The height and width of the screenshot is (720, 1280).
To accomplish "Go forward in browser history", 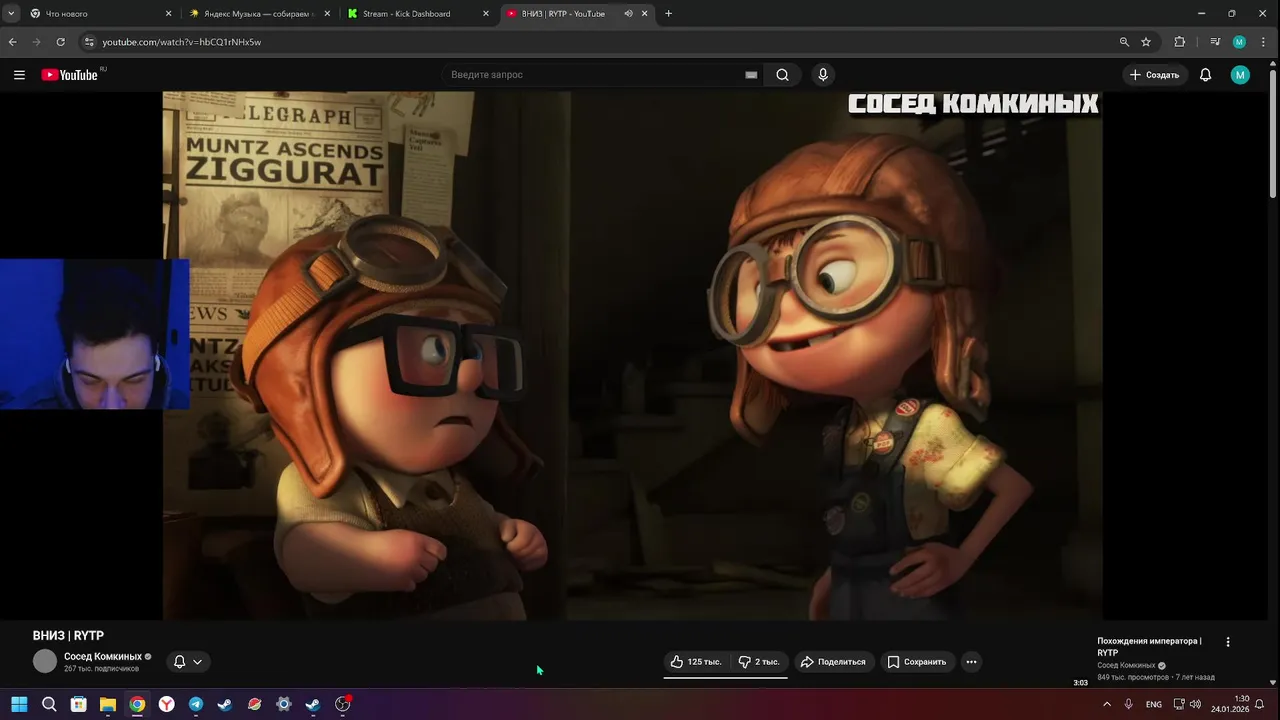I will click(37, 42).
